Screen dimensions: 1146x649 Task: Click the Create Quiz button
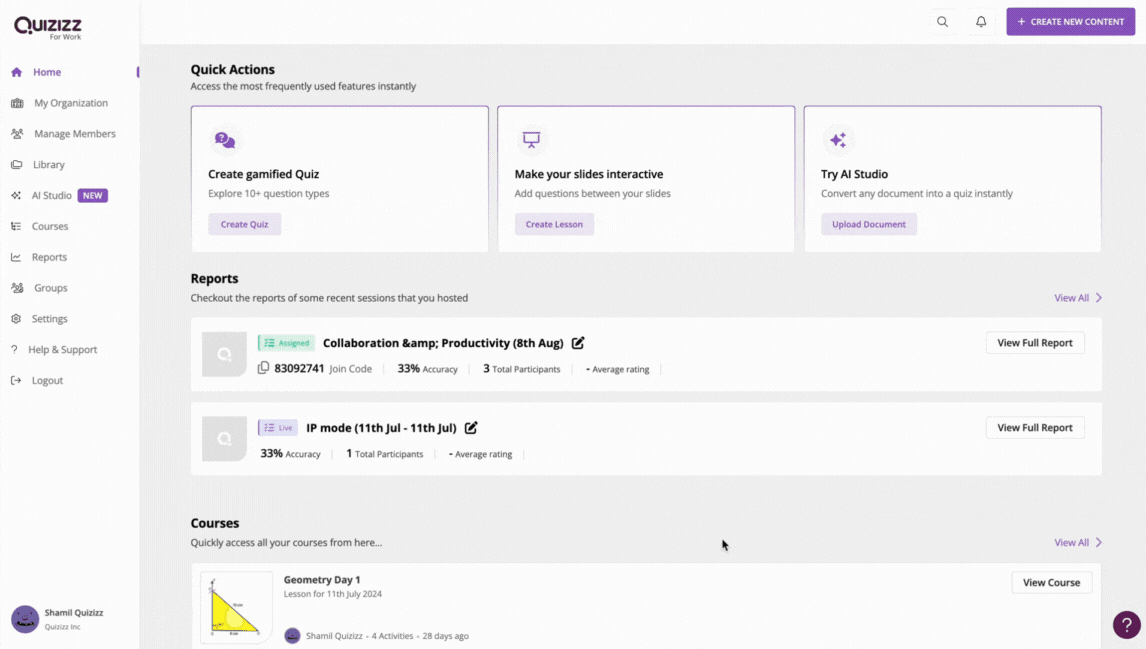coord(244,224)
